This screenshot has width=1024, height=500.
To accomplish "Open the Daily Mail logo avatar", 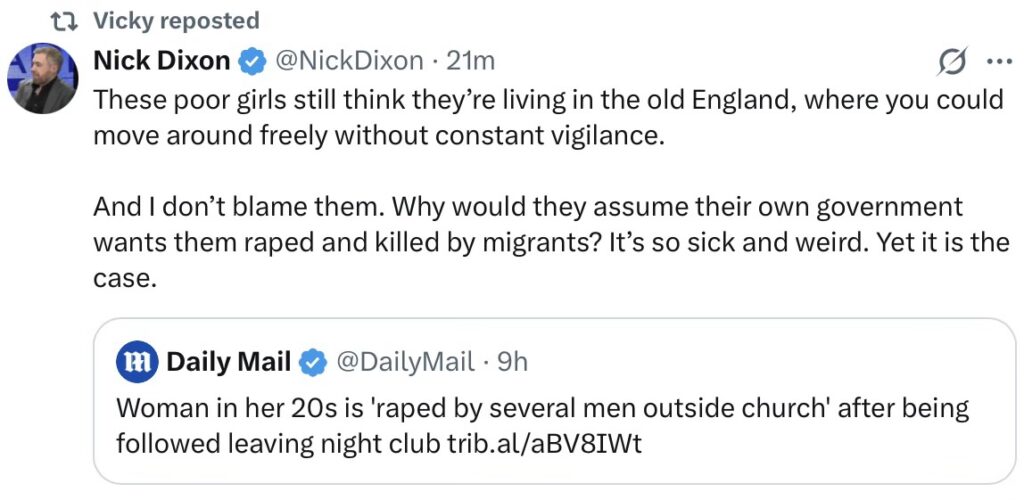I will pos(135,361).
